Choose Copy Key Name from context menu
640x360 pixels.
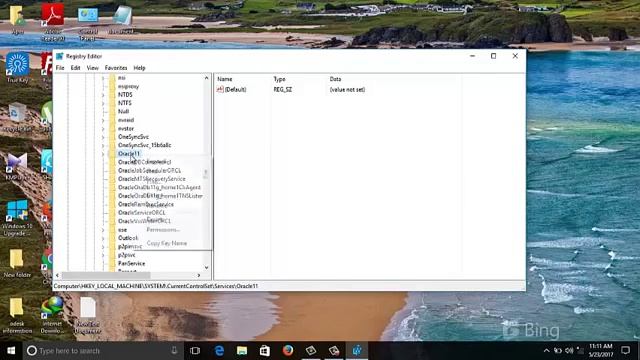point(167,243)
